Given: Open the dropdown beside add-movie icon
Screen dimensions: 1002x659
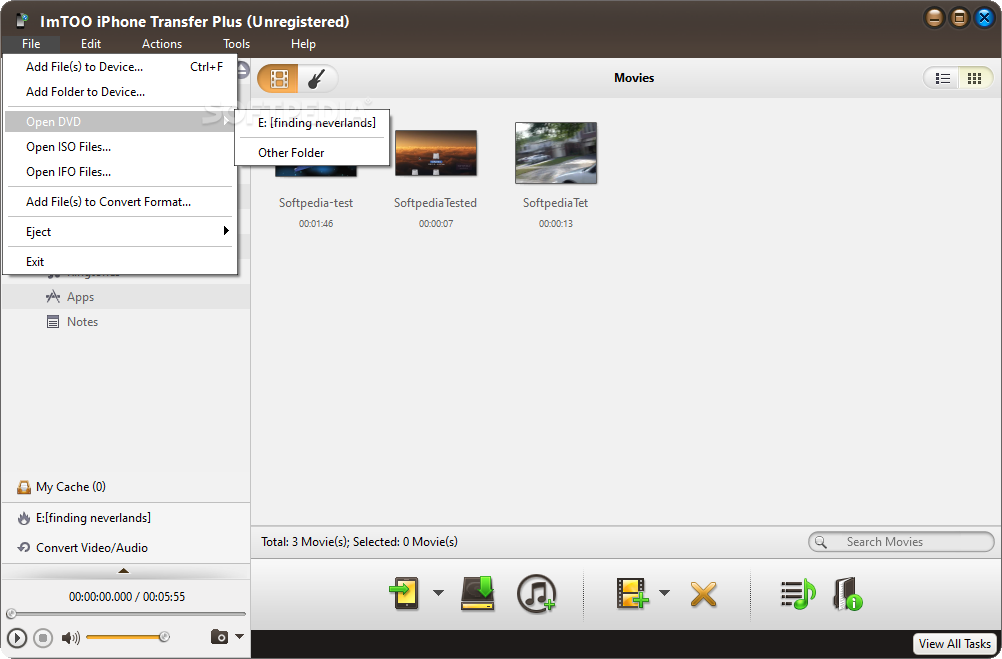Looking at the screenshot, I should click(x=665, y=593).
